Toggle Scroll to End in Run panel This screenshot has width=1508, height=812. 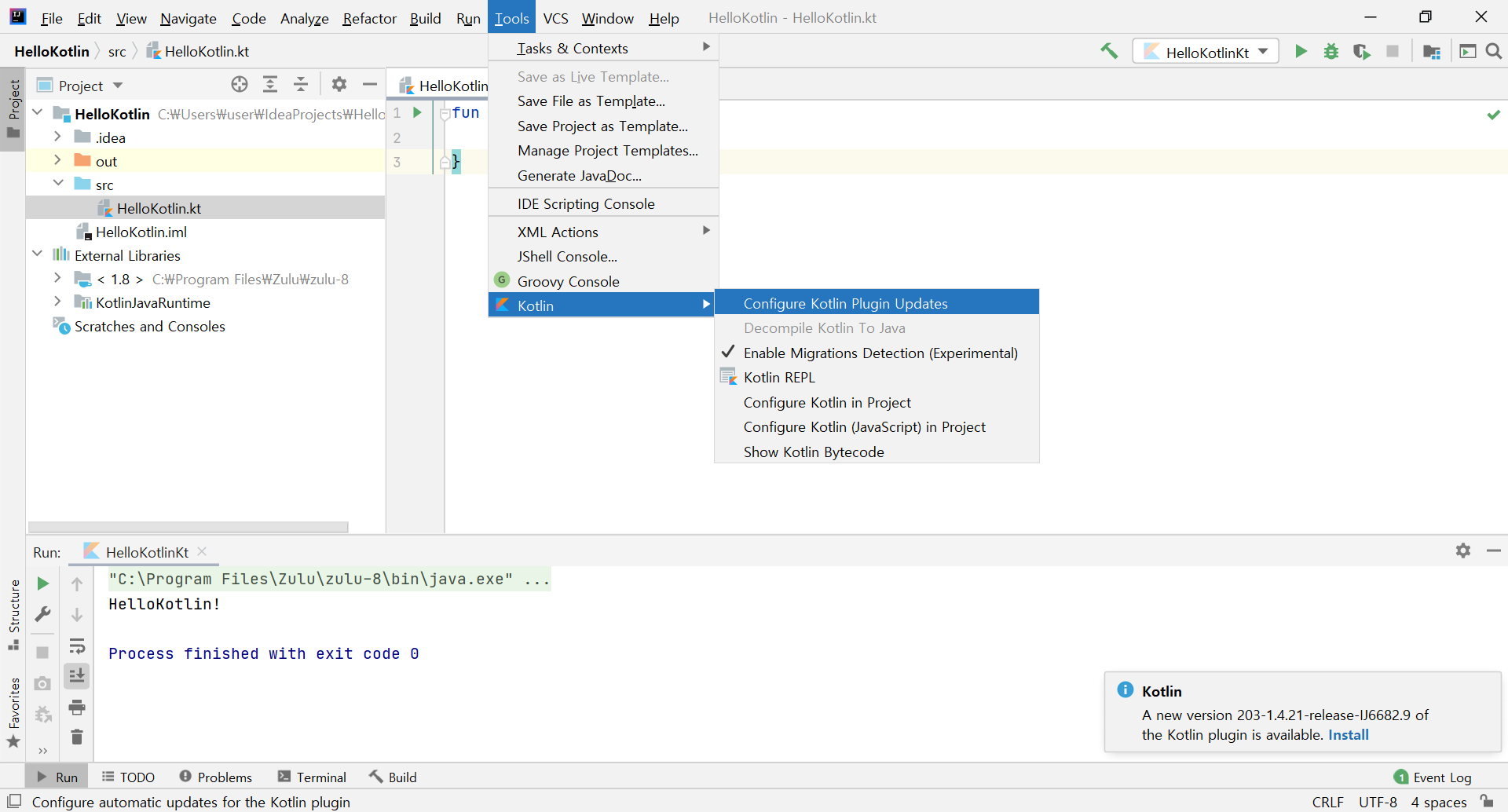77,676
